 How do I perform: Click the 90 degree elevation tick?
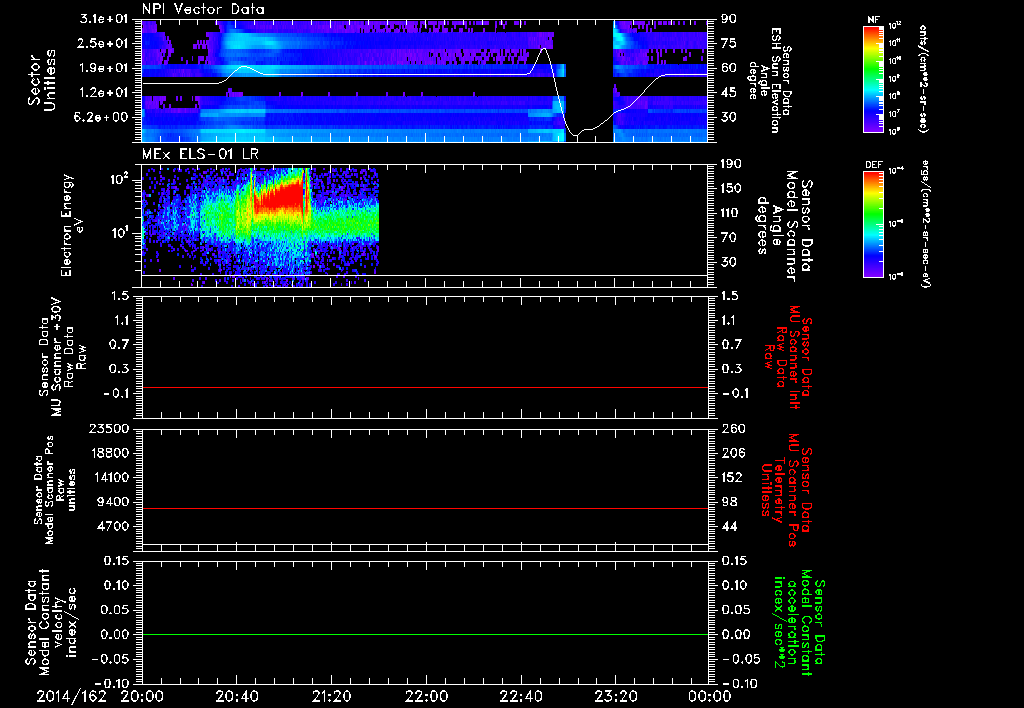click(x=729, y=19)
